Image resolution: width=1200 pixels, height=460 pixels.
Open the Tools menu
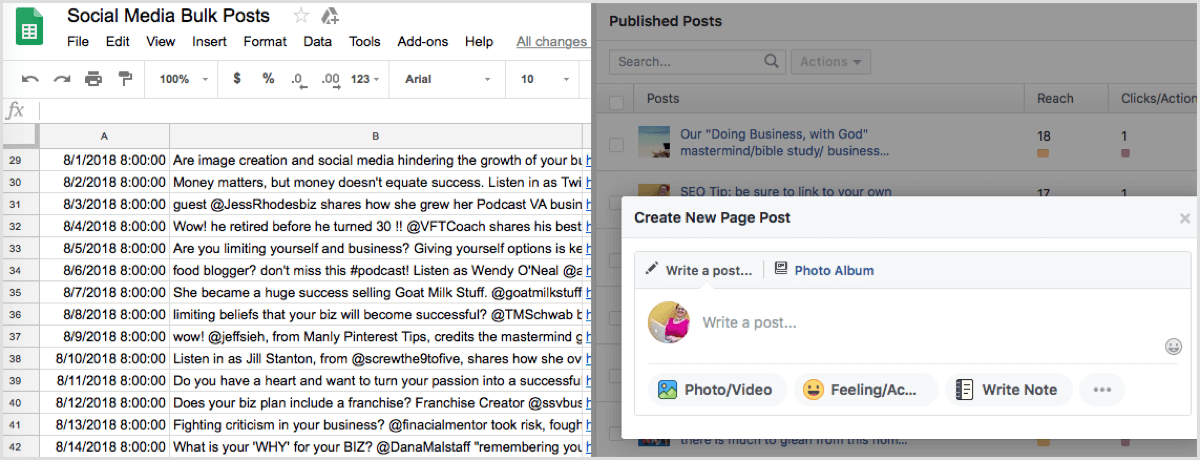click(x=365, y=42)
